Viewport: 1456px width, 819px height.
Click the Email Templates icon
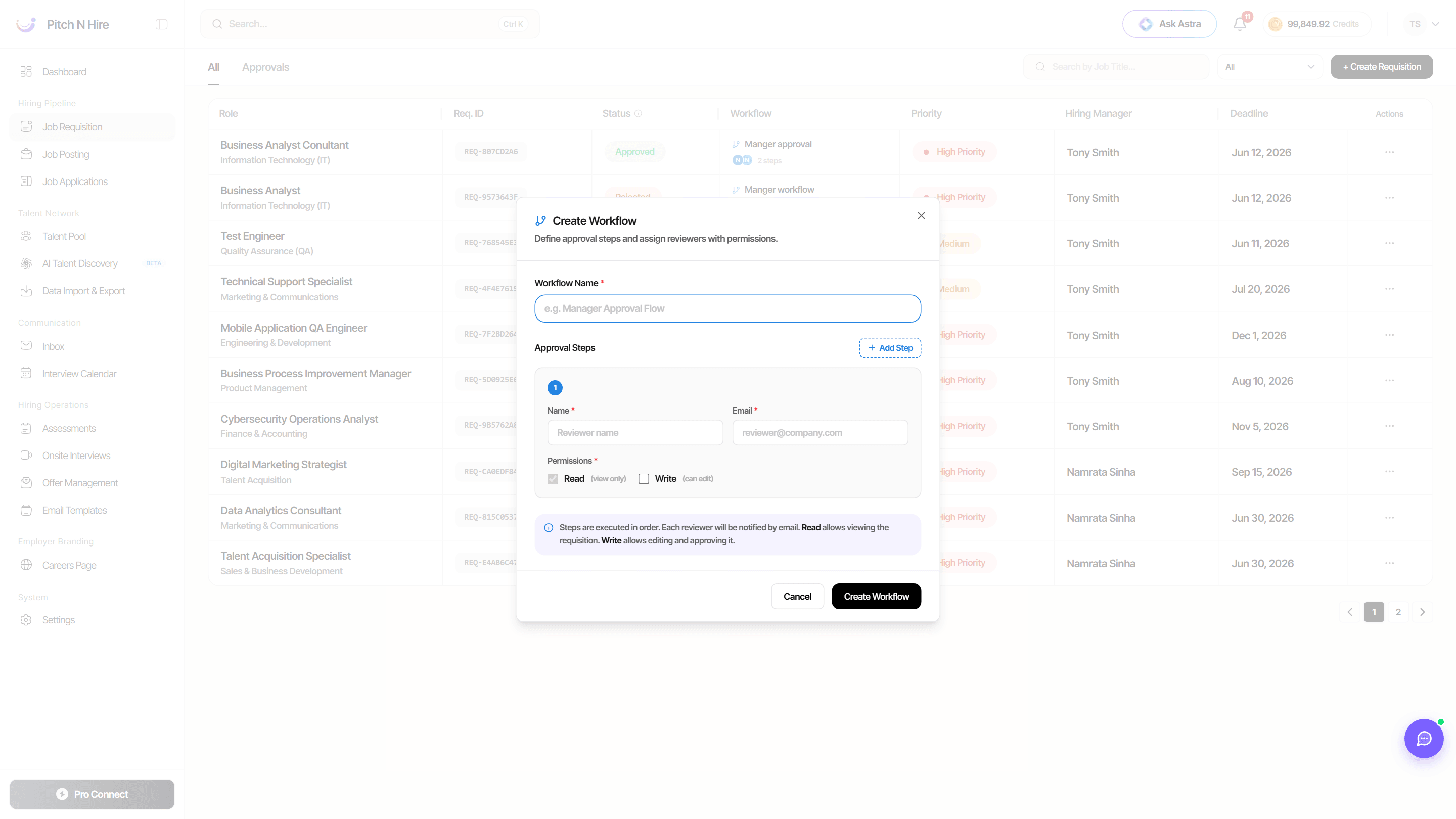(x=26, y=511)
